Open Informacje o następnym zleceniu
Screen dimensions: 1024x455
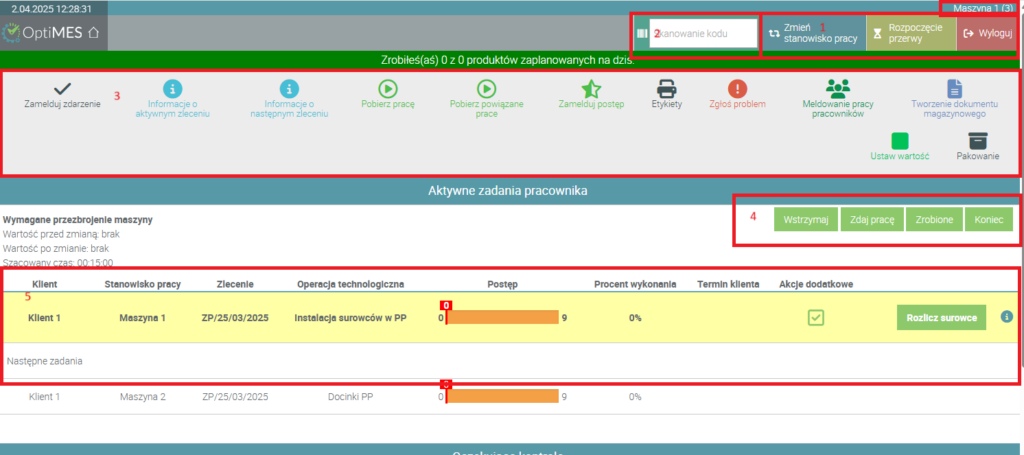(x=289, y=90)
